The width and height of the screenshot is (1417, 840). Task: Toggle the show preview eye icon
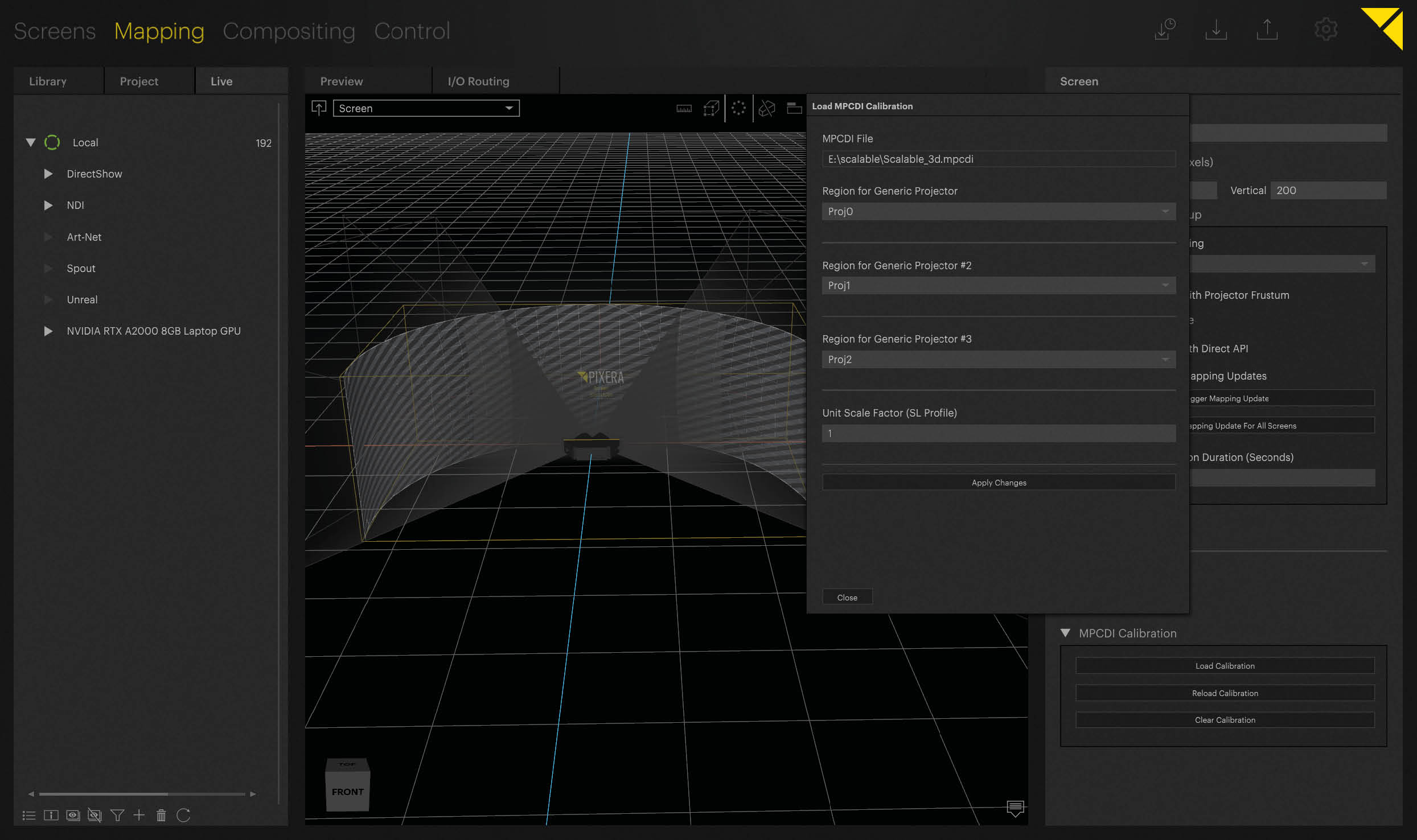73,815
